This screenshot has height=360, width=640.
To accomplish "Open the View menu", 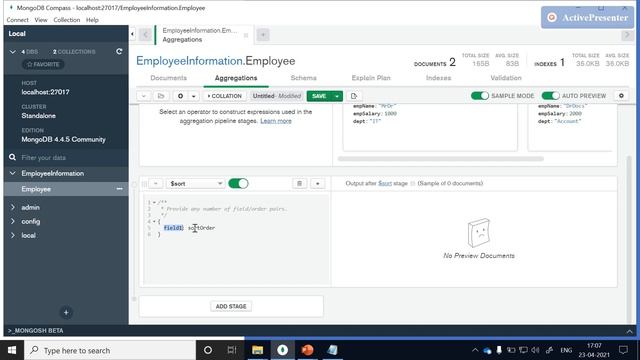I will coord(41,20).
